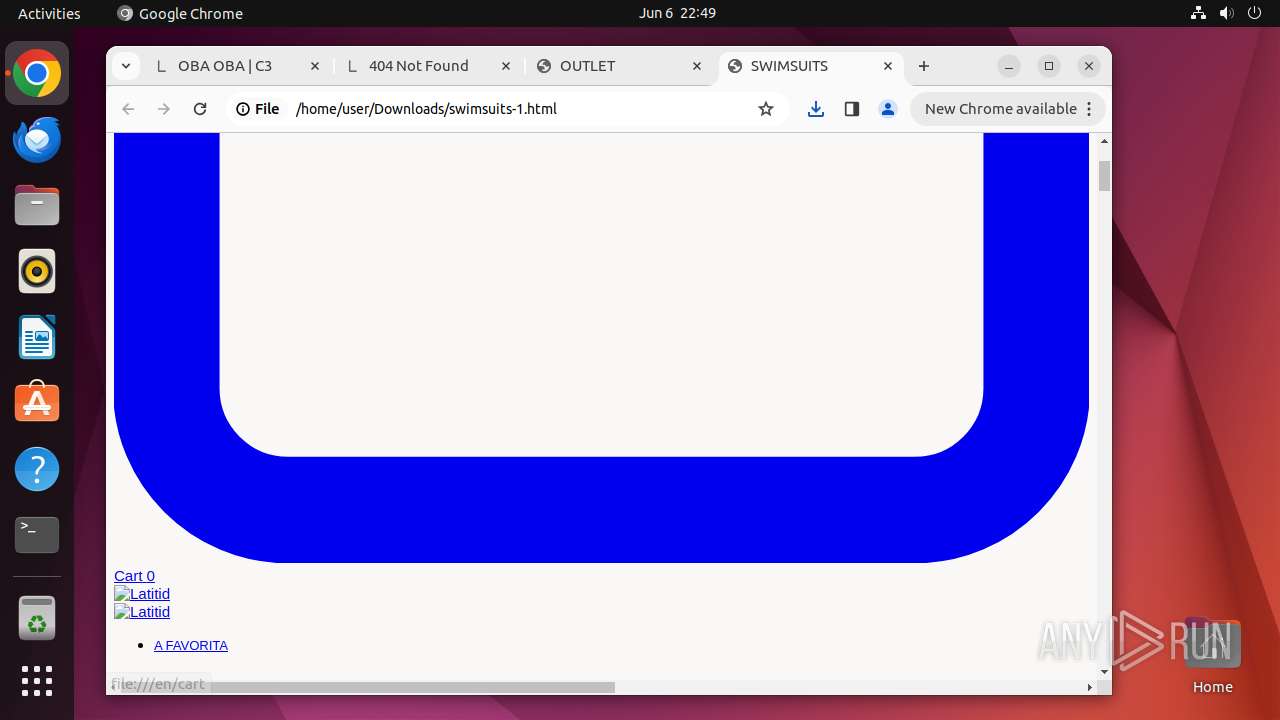1280x720 pixels.
Task: Launch Thunderbird Mail from the dock
Action: [x=37, y=139]
